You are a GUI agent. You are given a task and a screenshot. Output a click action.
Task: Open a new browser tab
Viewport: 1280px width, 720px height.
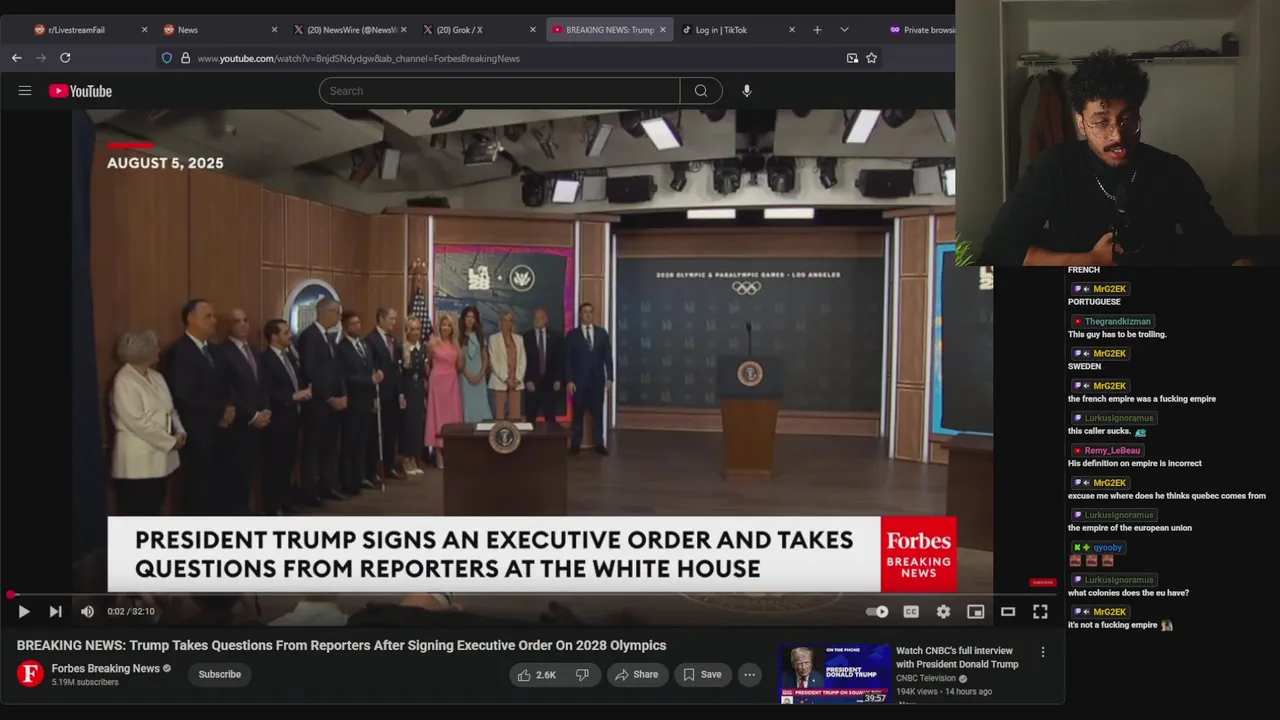click(817, 30)
